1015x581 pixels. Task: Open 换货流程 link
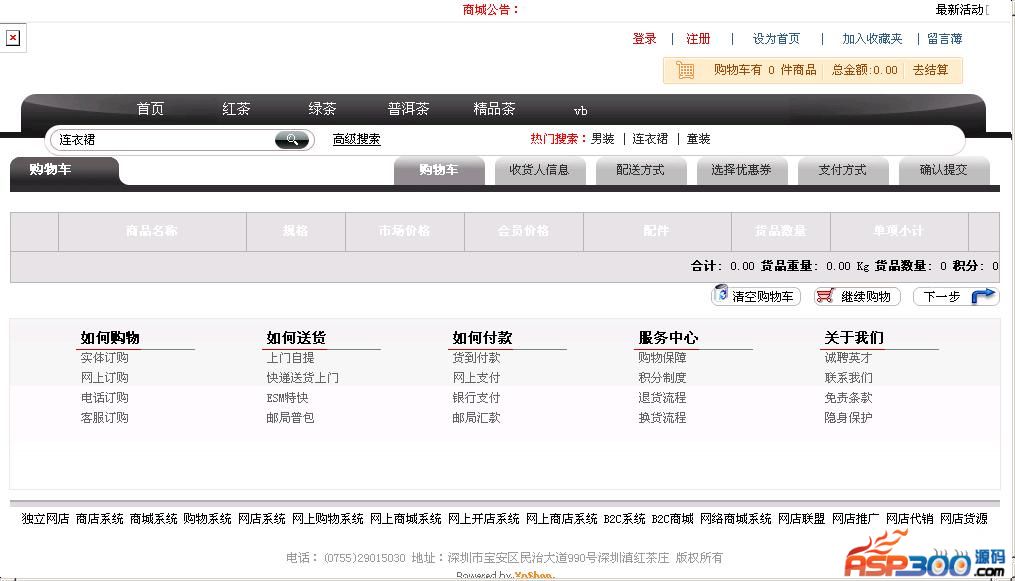tap(662, 418)
